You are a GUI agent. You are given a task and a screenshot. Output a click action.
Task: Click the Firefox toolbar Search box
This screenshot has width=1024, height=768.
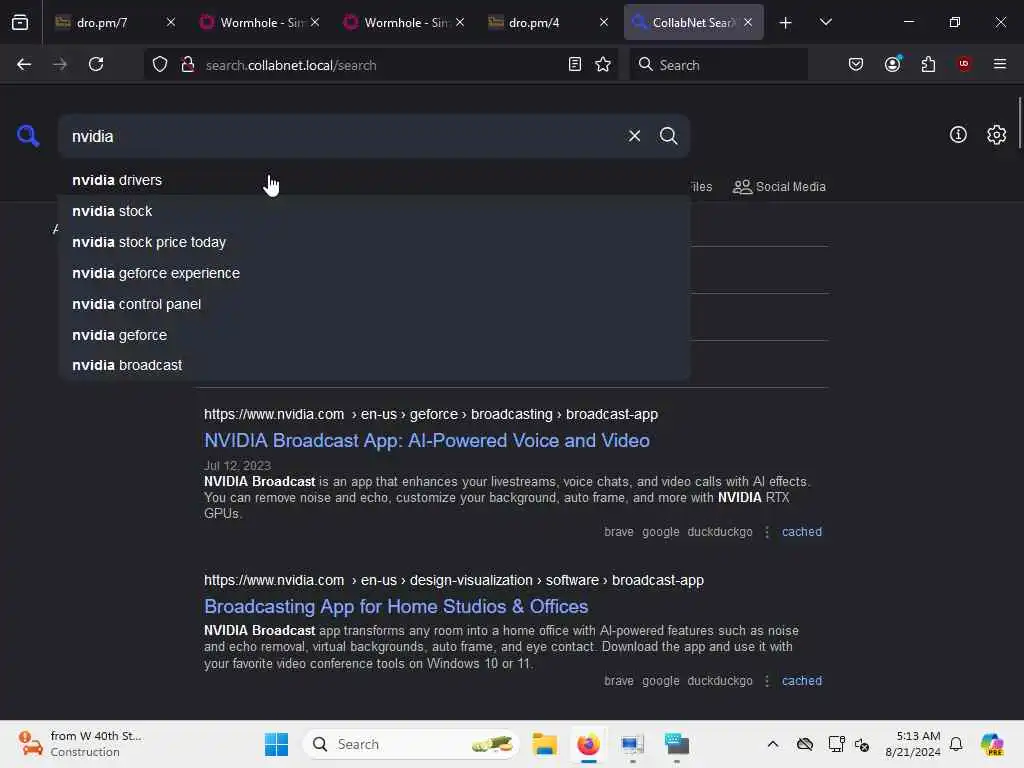pos(718,65)
